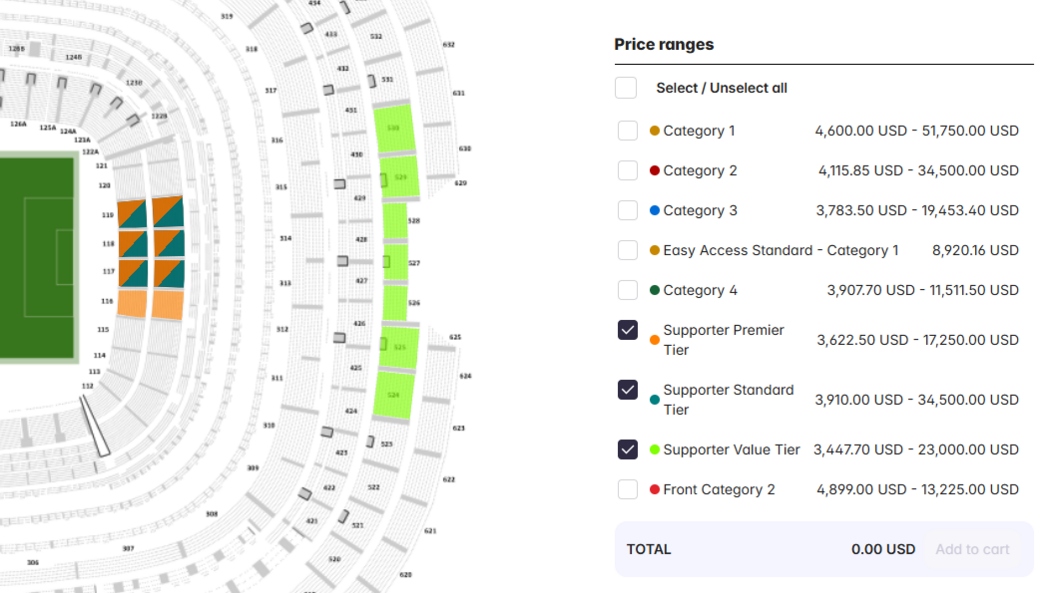The width and height of the screenshot is (1056, 593).
Task: Uncheck the Supporter Premier Tier checkbox
Action: 628,330
